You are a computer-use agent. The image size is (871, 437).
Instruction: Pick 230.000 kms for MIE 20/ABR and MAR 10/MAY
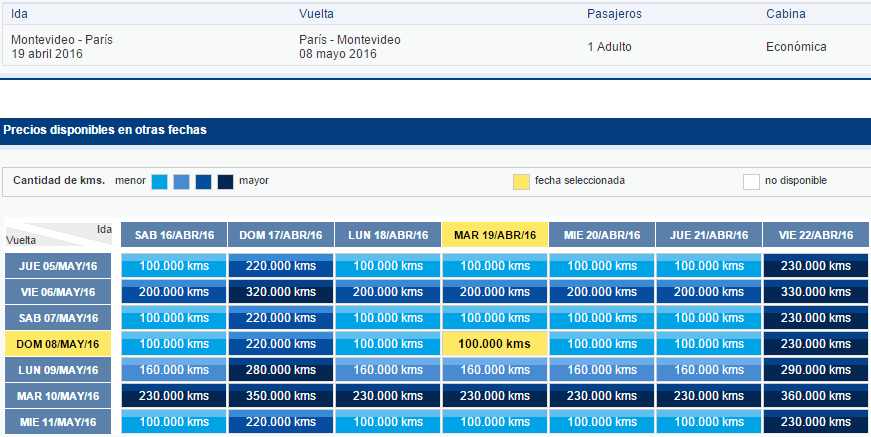point(602,396)
